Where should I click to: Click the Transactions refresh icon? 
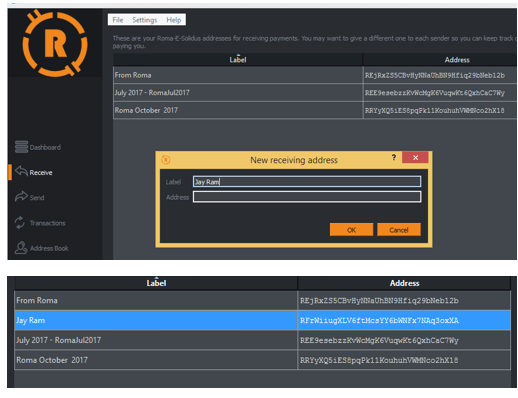[x=20, y=222]
